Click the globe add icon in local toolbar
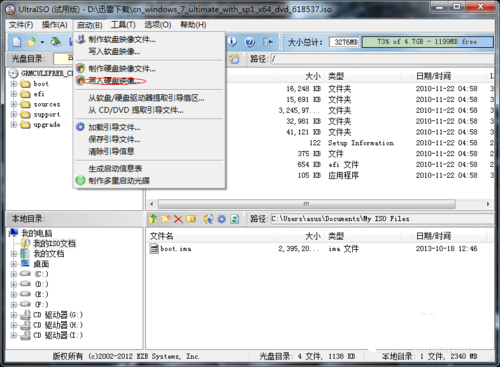The width and height of the screenshot is (500, 367). click(209, 219)
